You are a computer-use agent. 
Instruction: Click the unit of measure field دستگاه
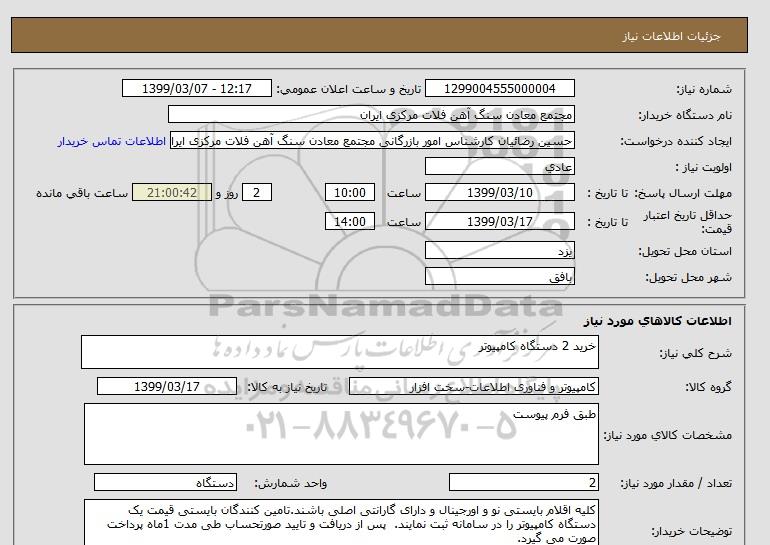click(165, 482)
